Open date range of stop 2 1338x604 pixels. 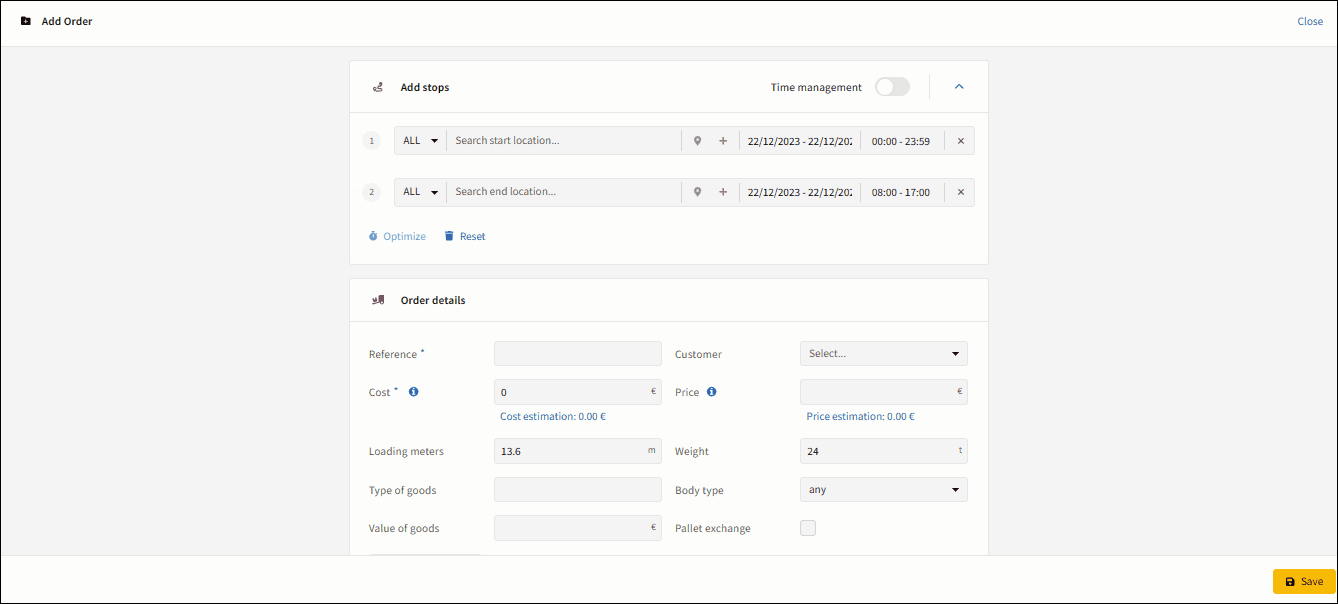(800, 192)
